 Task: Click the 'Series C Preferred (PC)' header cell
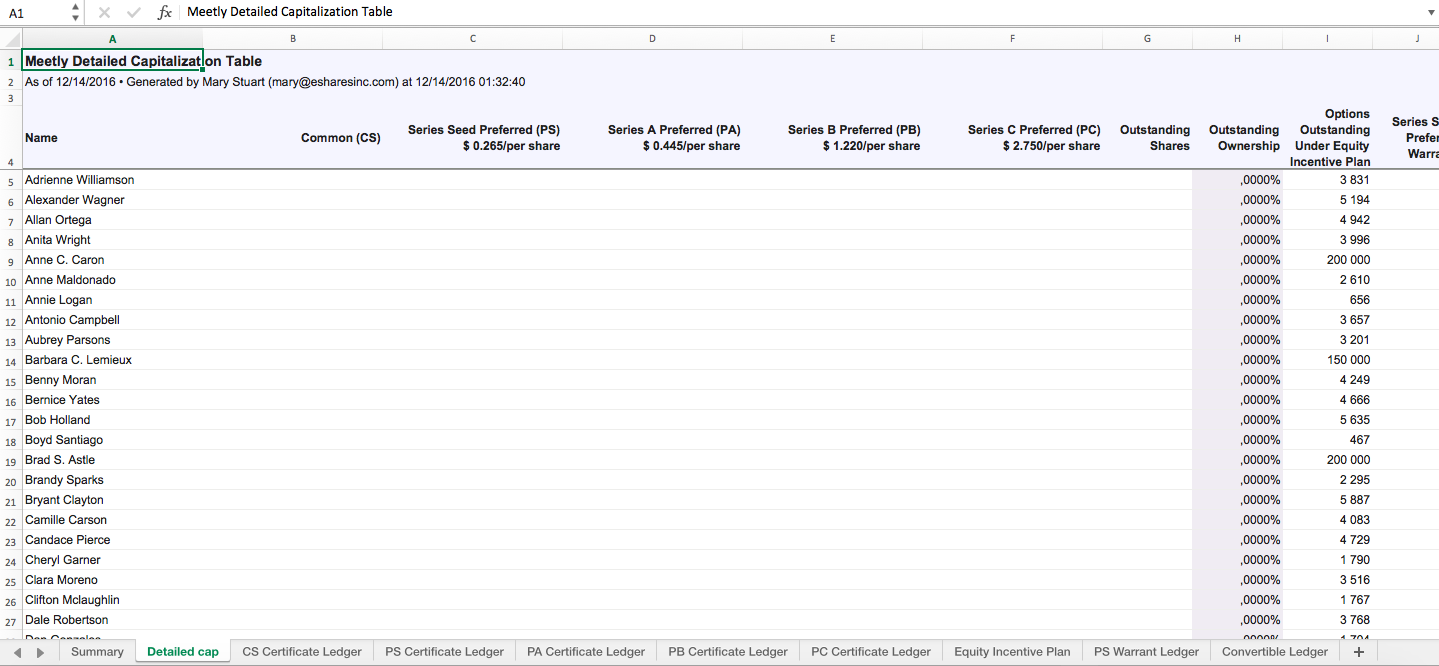tap(1013, 138)
